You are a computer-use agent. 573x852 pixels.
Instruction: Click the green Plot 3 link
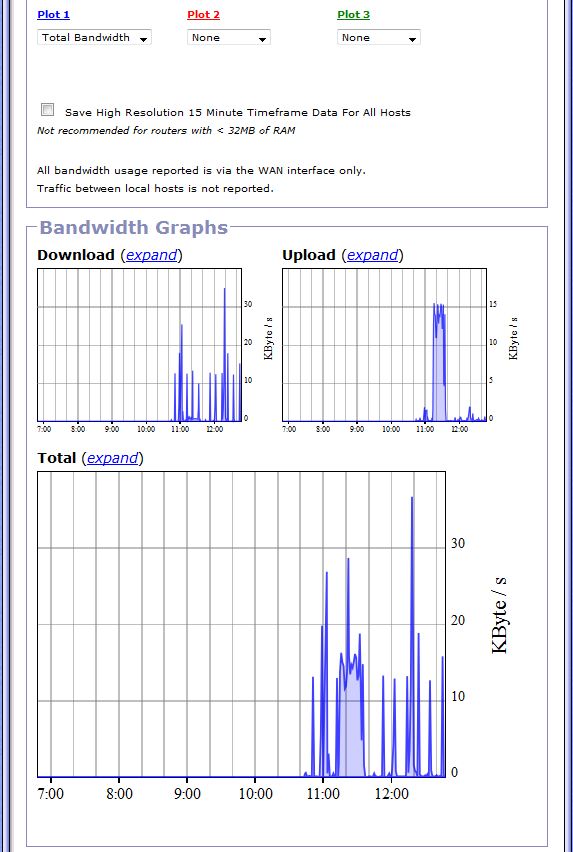click(353, 15)
